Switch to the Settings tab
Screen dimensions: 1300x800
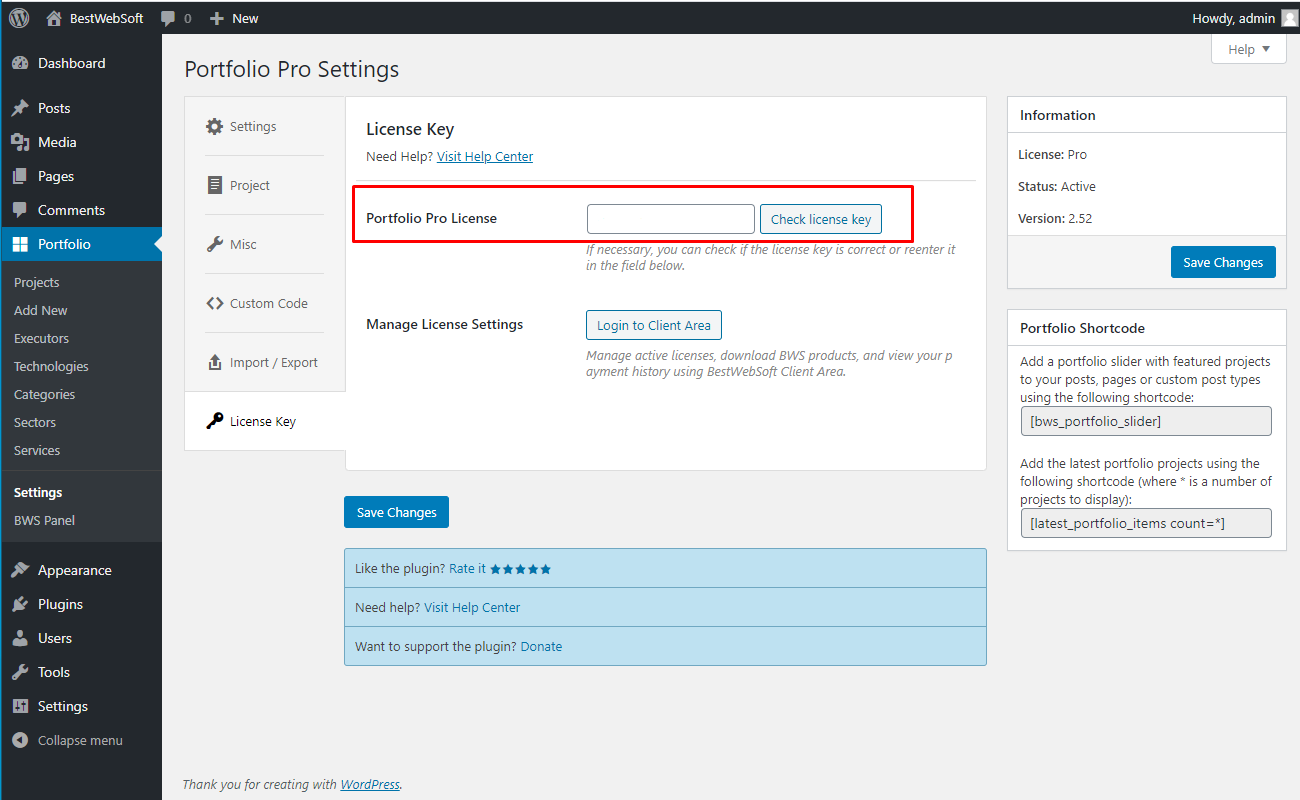point(264,126)
